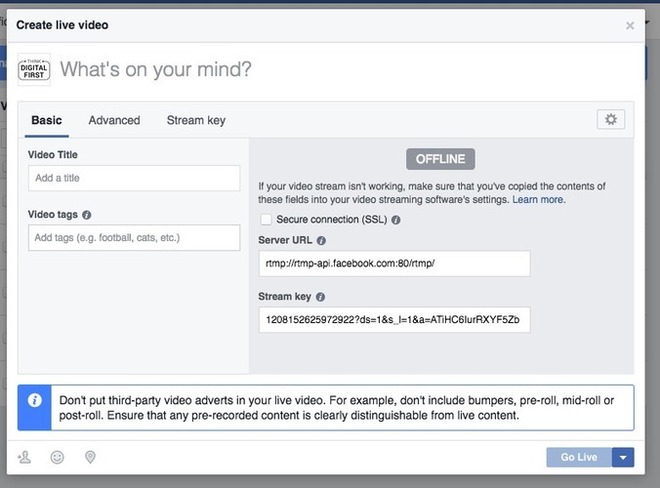Click the Create live video heading
Screen dimensions: 660x488
click(62, 25)
